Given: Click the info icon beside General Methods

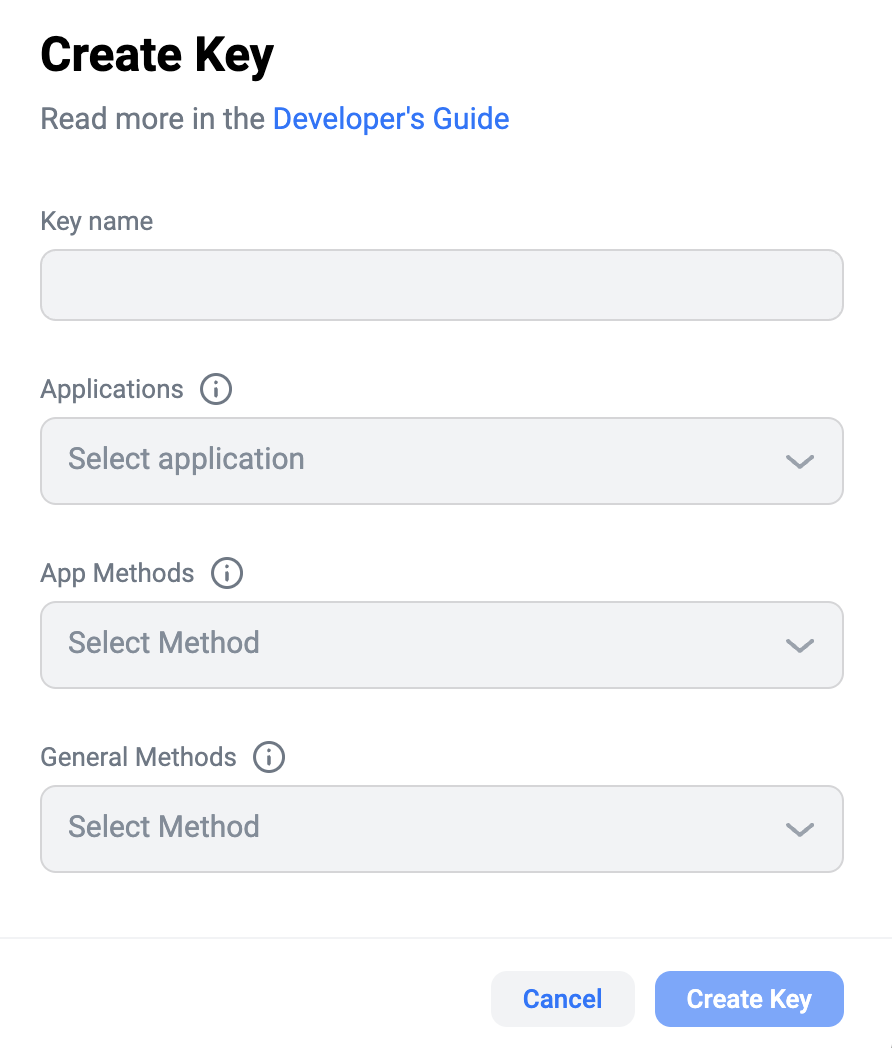Looking at the screenshot, I should point(269,757).
